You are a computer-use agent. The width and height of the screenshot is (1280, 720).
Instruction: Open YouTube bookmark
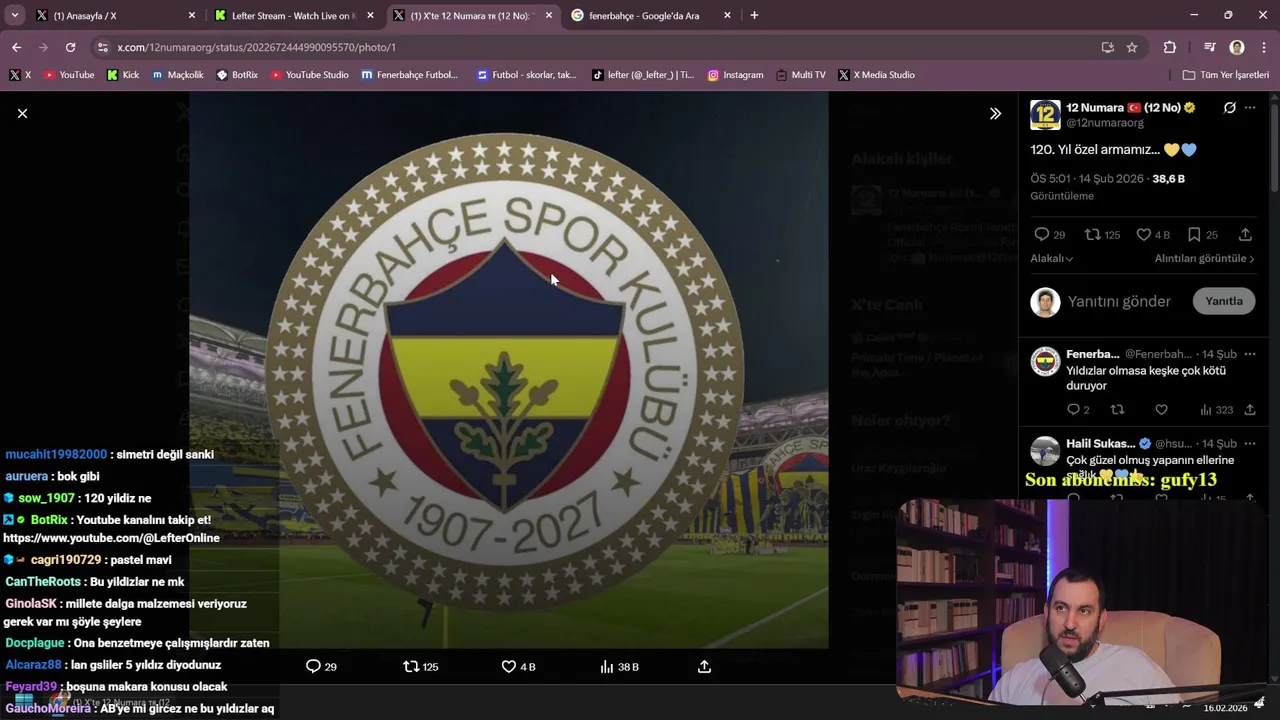point(69,75)
